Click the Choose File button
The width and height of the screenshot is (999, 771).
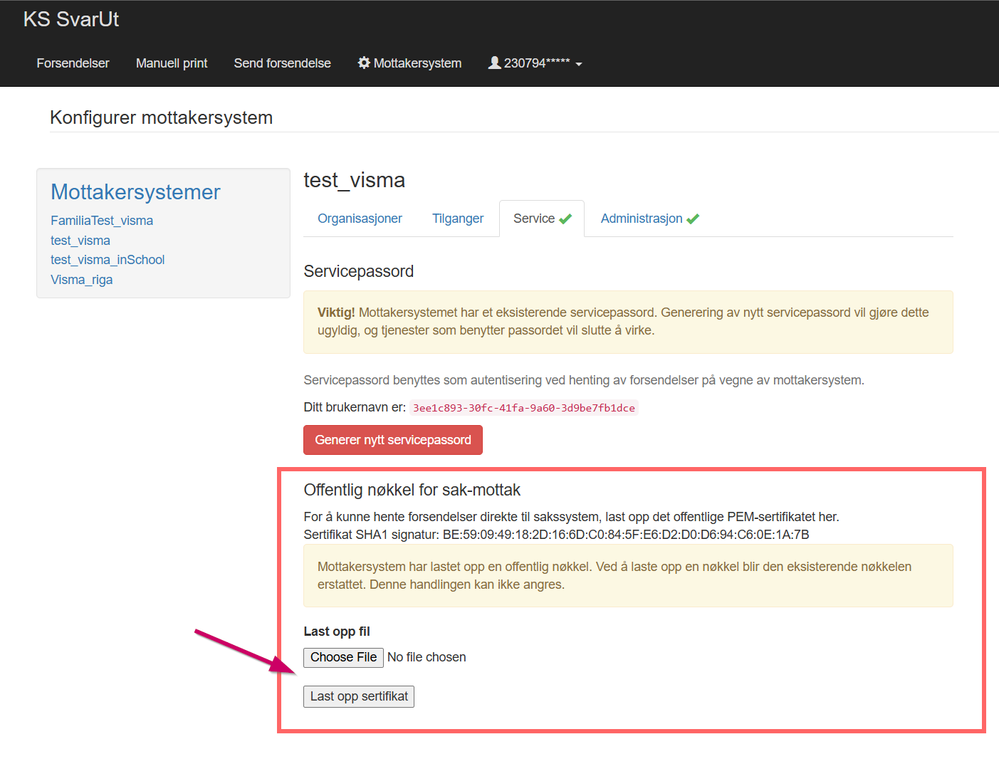pyautogui.click(x=343, y=657)
